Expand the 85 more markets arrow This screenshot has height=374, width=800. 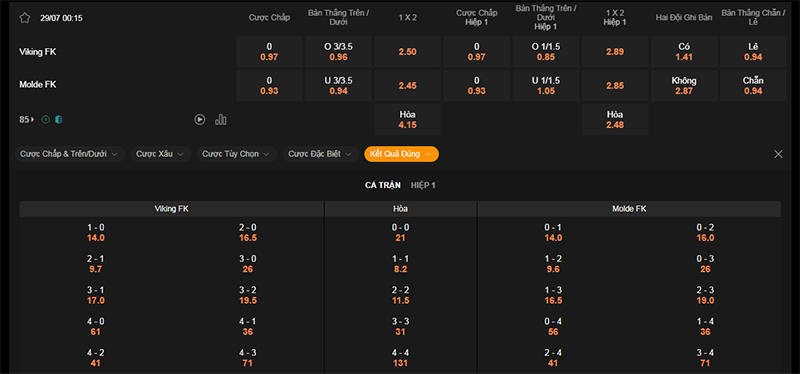point(26,119)
